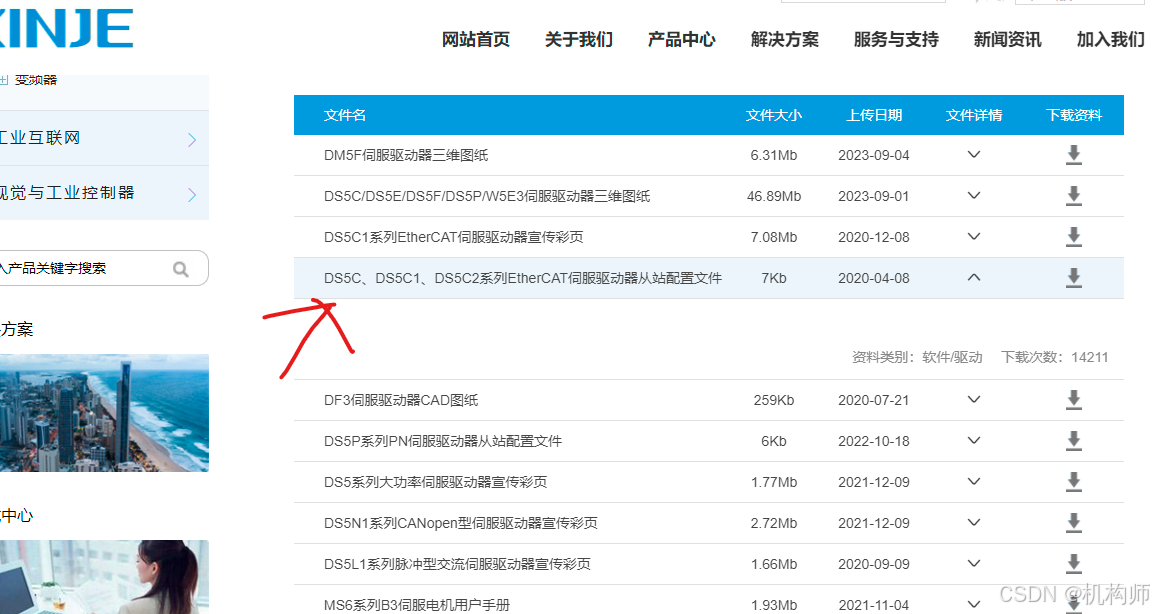
Task: Open the 服务与支持 menu
Action: (x=896, y=39)
